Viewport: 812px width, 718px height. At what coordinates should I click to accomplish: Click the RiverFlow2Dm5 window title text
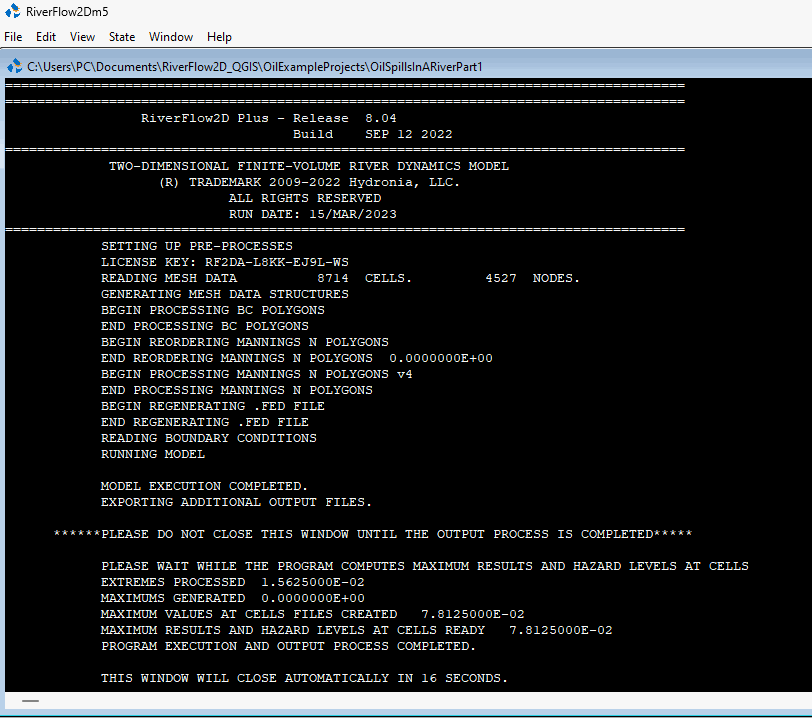(67, 11)
